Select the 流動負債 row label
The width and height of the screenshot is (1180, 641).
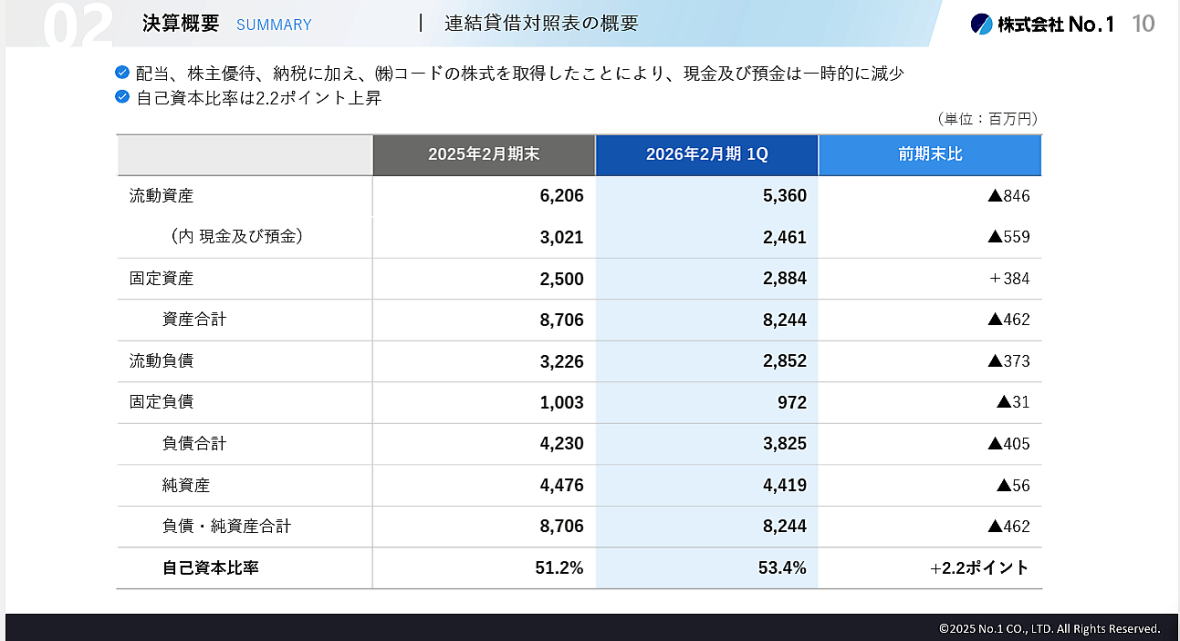161,360
